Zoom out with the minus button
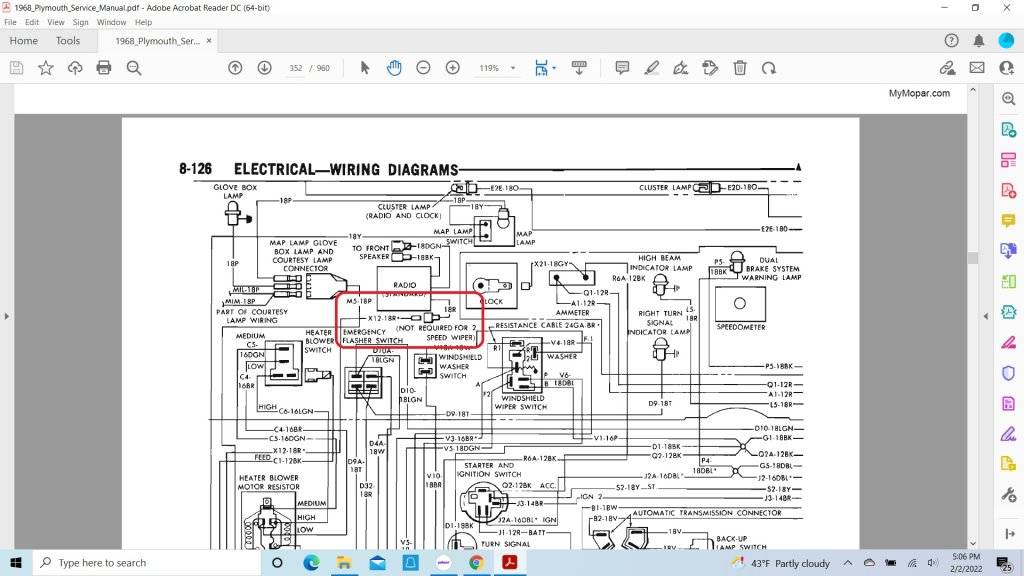 (423, 68)
